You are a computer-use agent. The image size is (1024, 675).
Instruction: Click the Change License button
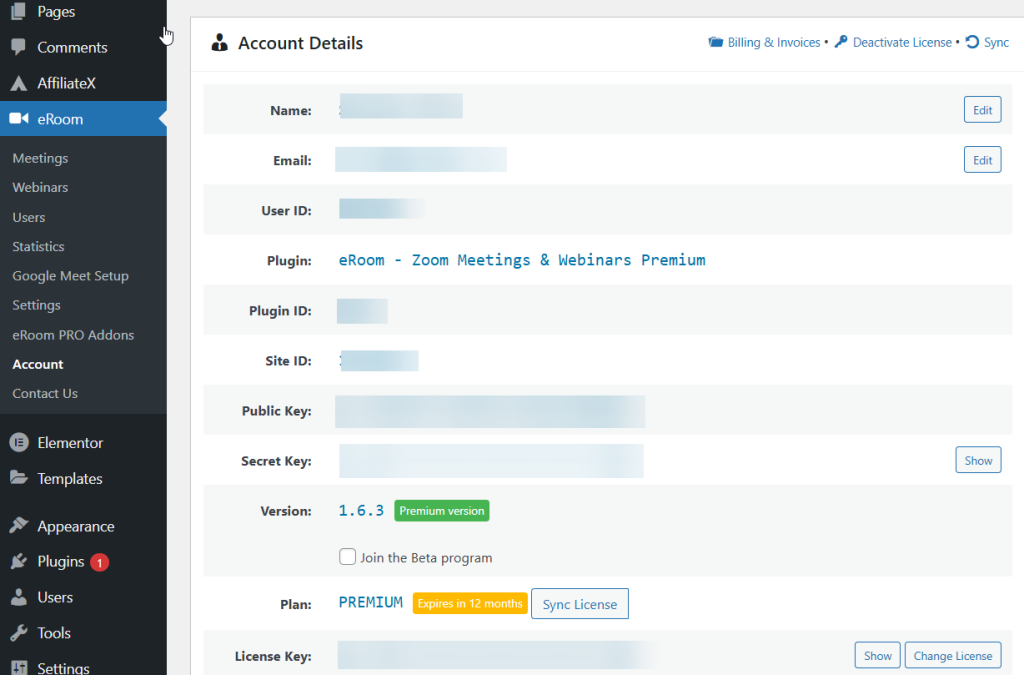953,655
